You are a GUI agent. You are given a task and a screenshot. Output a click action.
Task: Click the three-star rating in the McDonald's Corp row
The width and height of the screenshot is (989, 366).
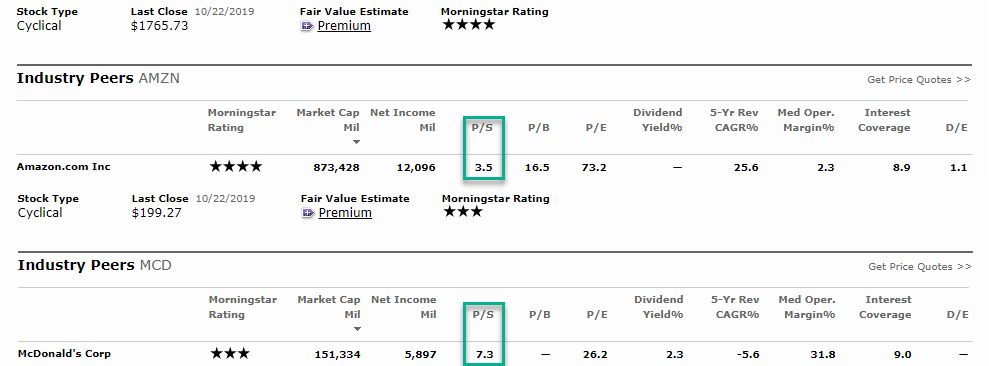click(x=230, y=354)
